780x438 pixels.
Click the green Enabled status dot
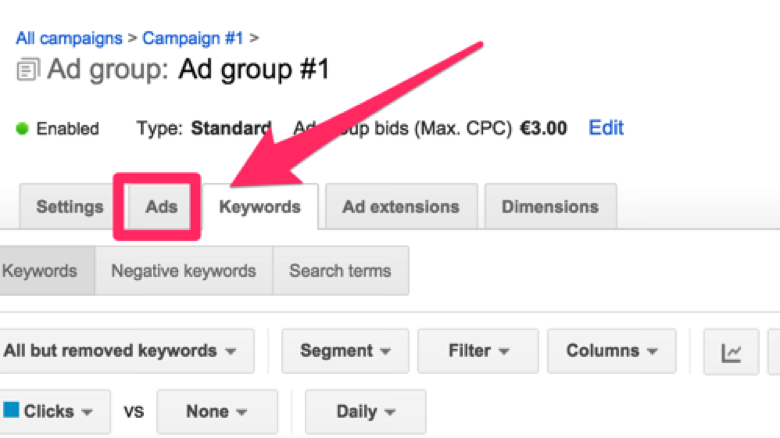tap(23, 129)
